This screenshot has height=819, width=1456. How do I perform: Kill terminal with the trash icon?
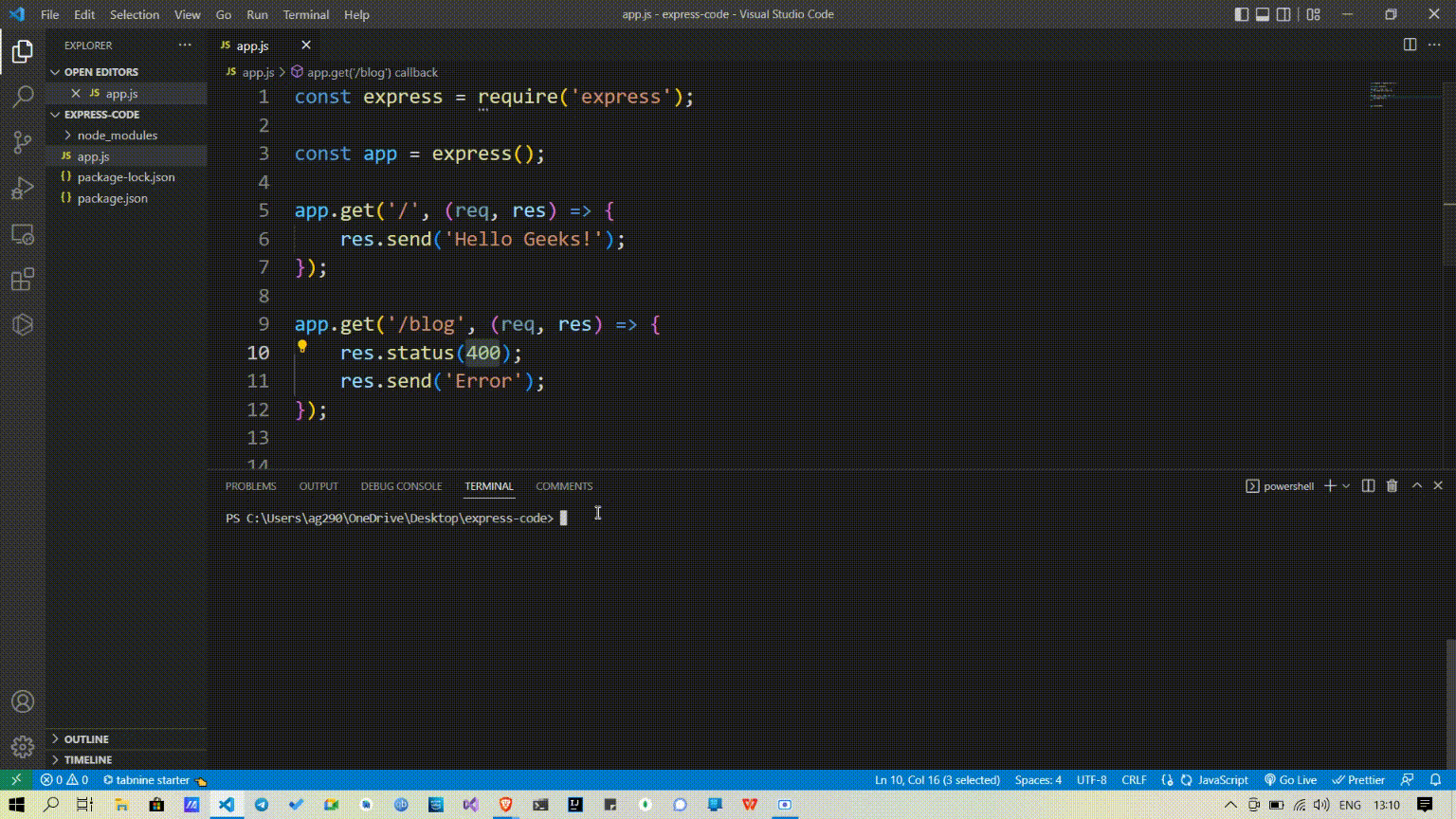click(x=1392, y=485)
